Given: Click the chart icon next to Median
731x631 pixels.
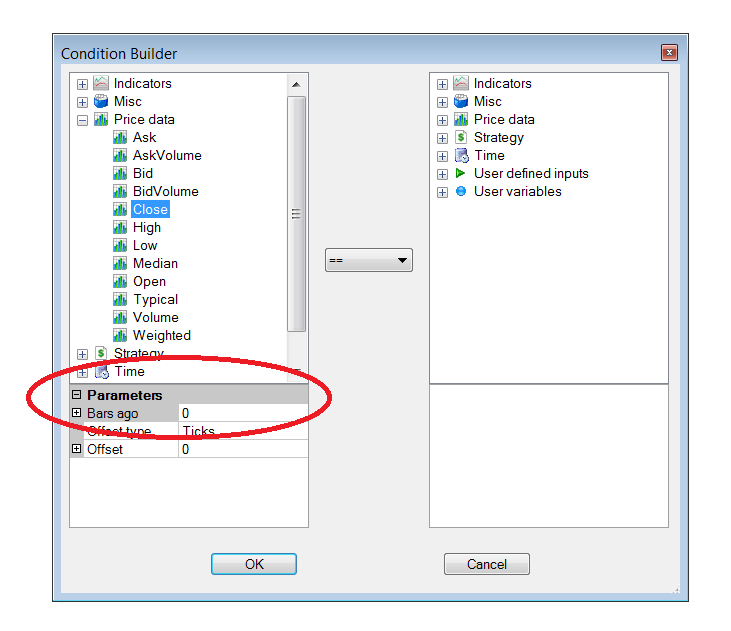Looking at the screenshot, I should [120, 263].
